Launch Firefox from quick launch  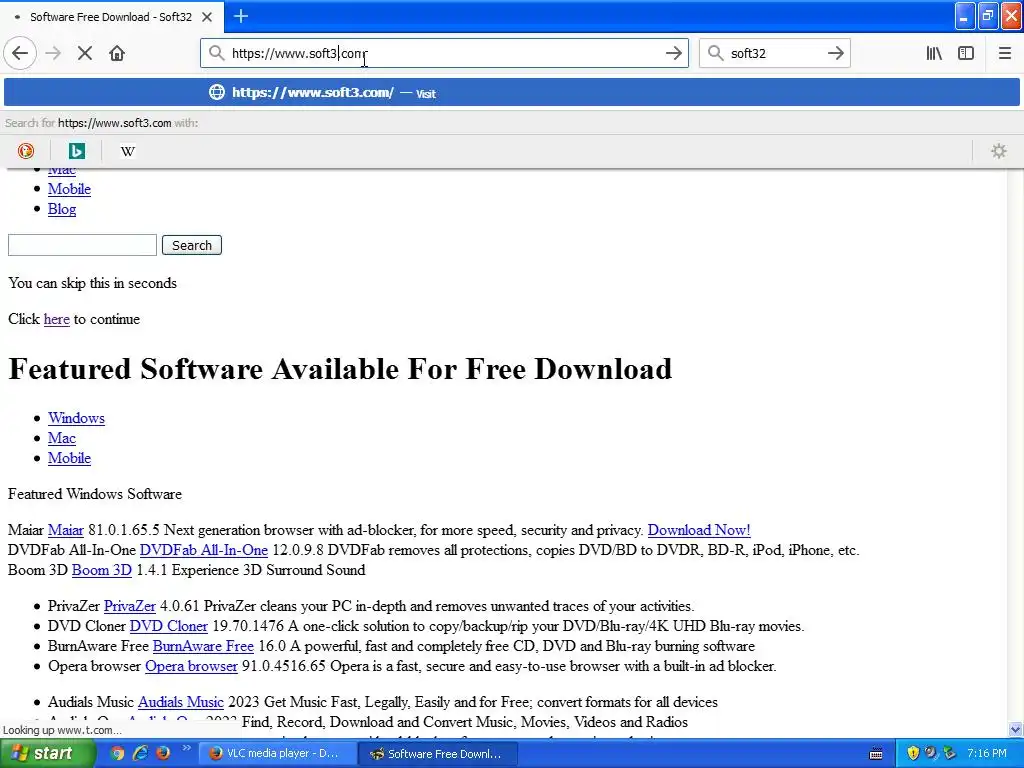coord(163,754)
